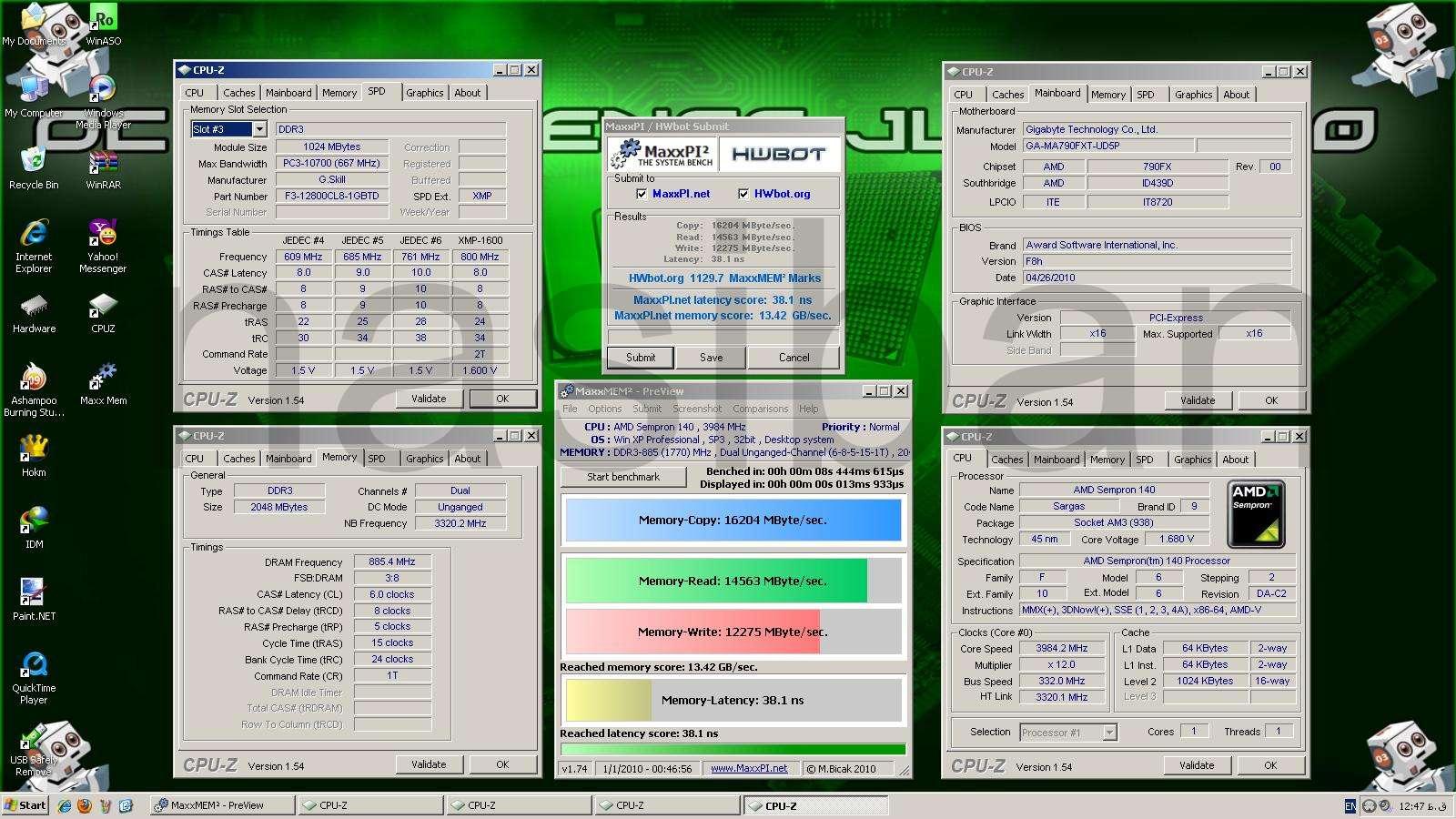Viewport: 1456px width, 819px height.
Task: Start benchmark in MaxxMEM
Action: click(x=623, y=477)
